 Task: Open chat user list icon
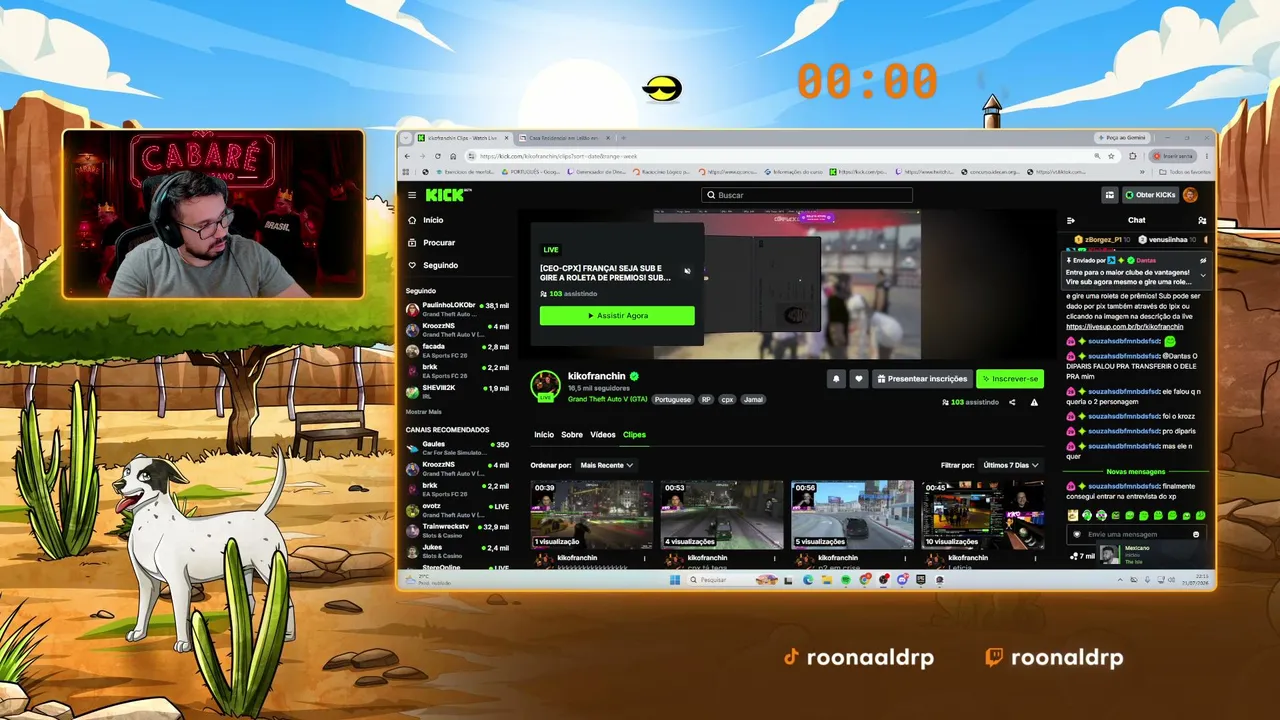pos(1202,220)
